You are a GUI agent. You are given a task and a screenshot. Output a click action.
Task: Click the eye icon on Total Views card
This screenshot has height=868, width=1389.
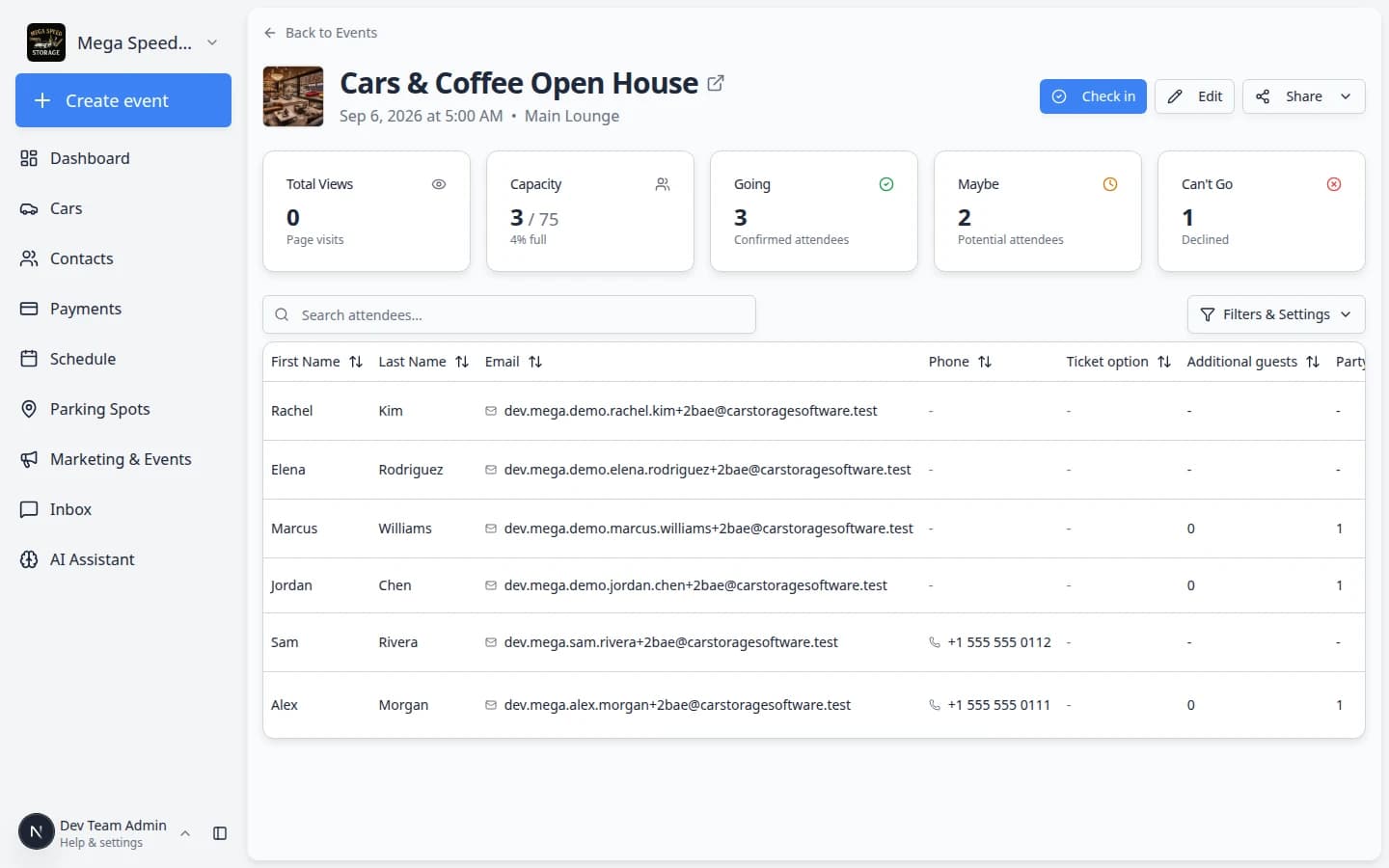coord(439,184)
